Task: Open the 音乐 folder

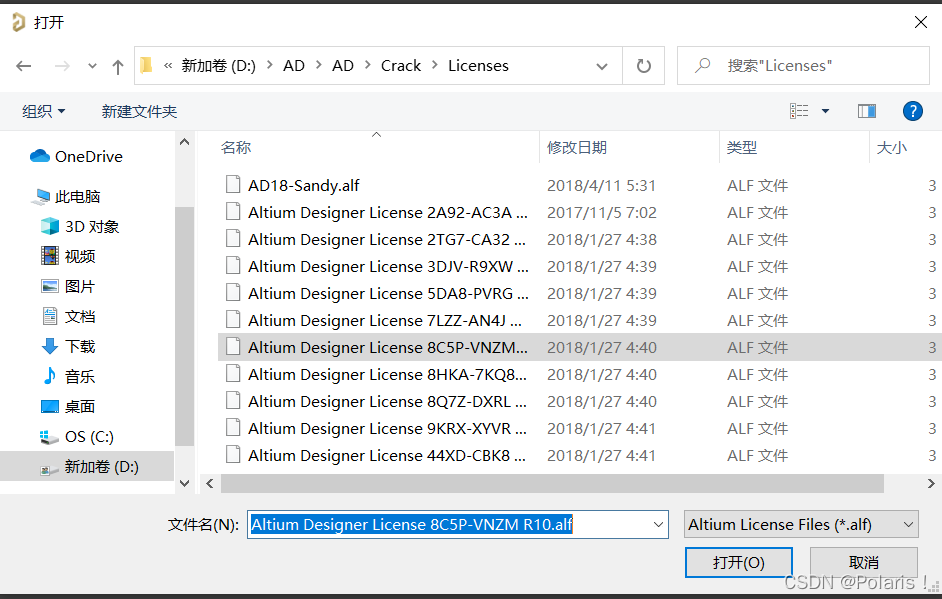Action: click(68, 377)
